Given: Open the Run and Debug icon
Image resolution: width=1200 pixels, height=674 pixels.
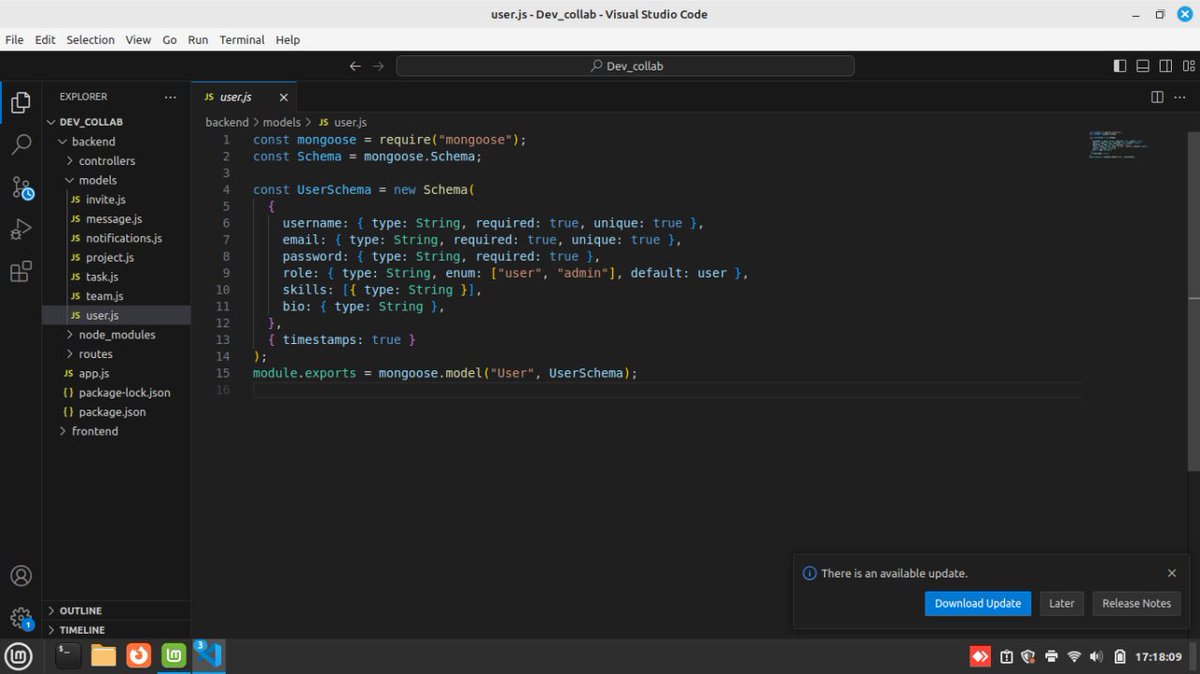Looking at the screenshot, I should tap(21, 229).
